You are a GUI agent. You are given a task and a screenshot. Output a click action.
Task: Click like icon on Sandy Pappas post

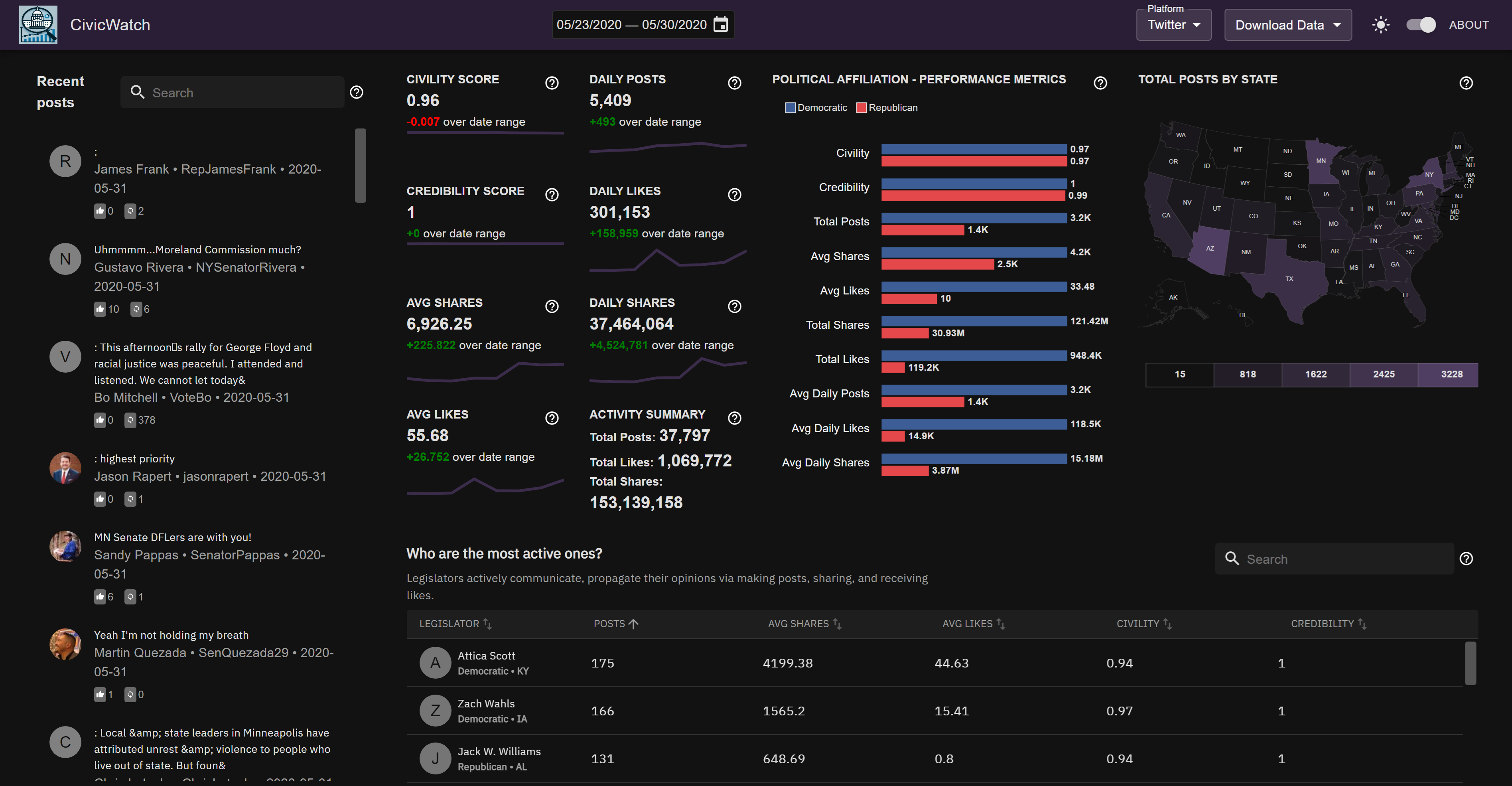pyautogui.click(x=100, y=596)
